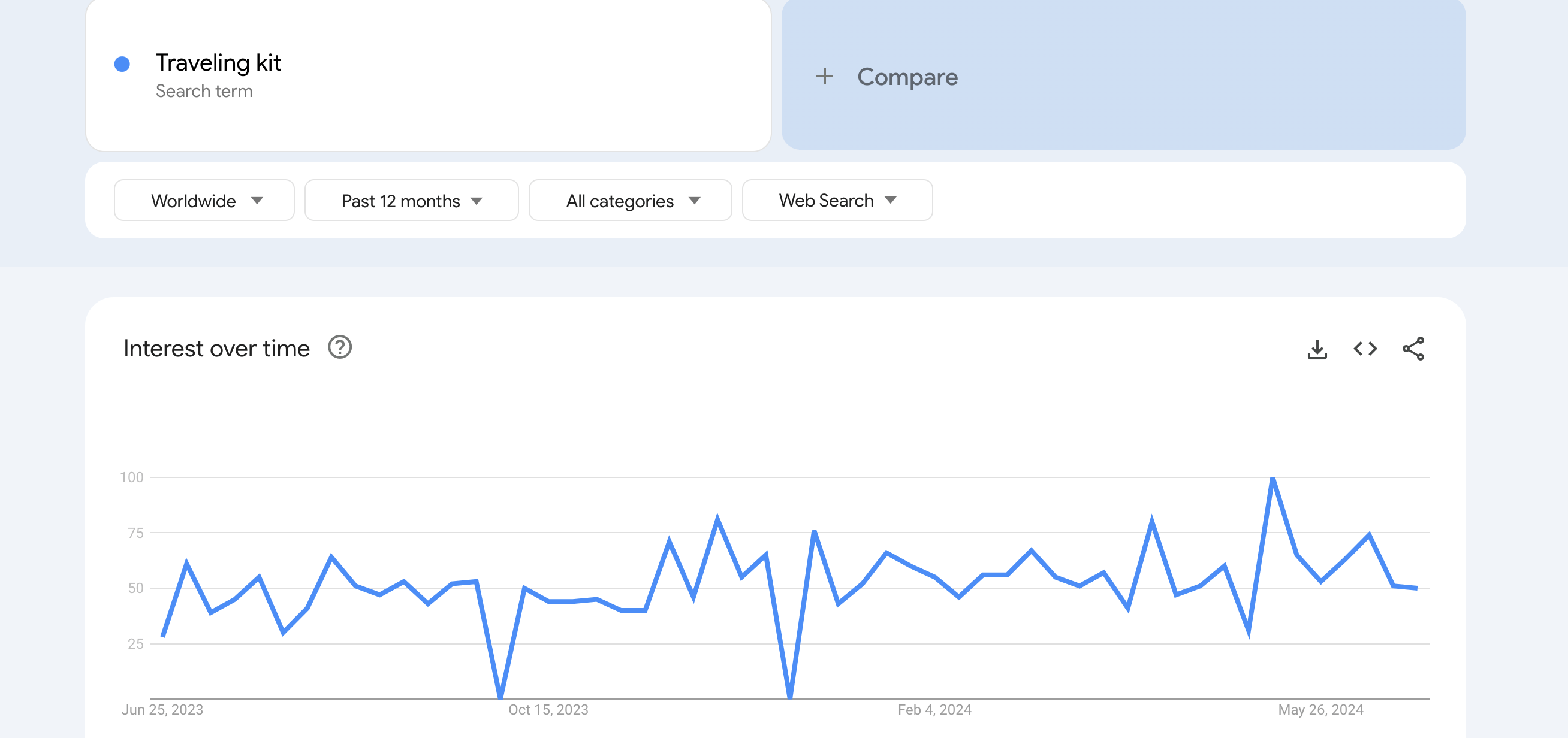Click the download arrow icon above the chart

tap(1317, 348)
